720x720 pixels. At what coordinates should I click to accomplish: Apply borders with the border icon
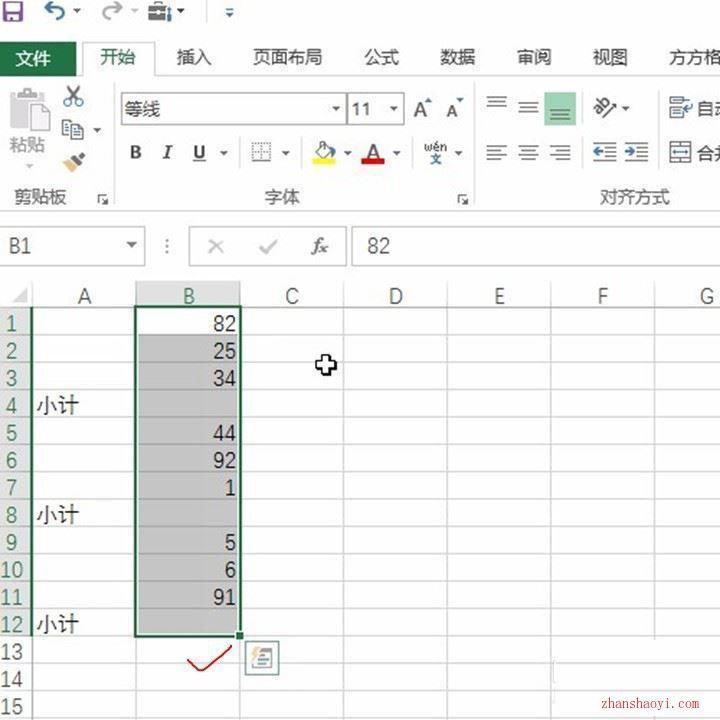click(261, 152)
